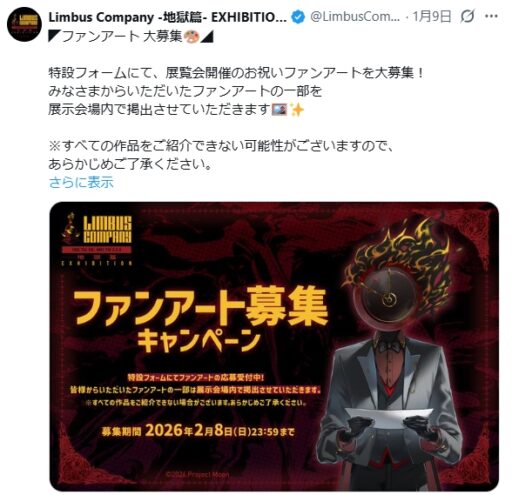
Task: Click the @LimbusCom... handle
Action: point(355,16)
